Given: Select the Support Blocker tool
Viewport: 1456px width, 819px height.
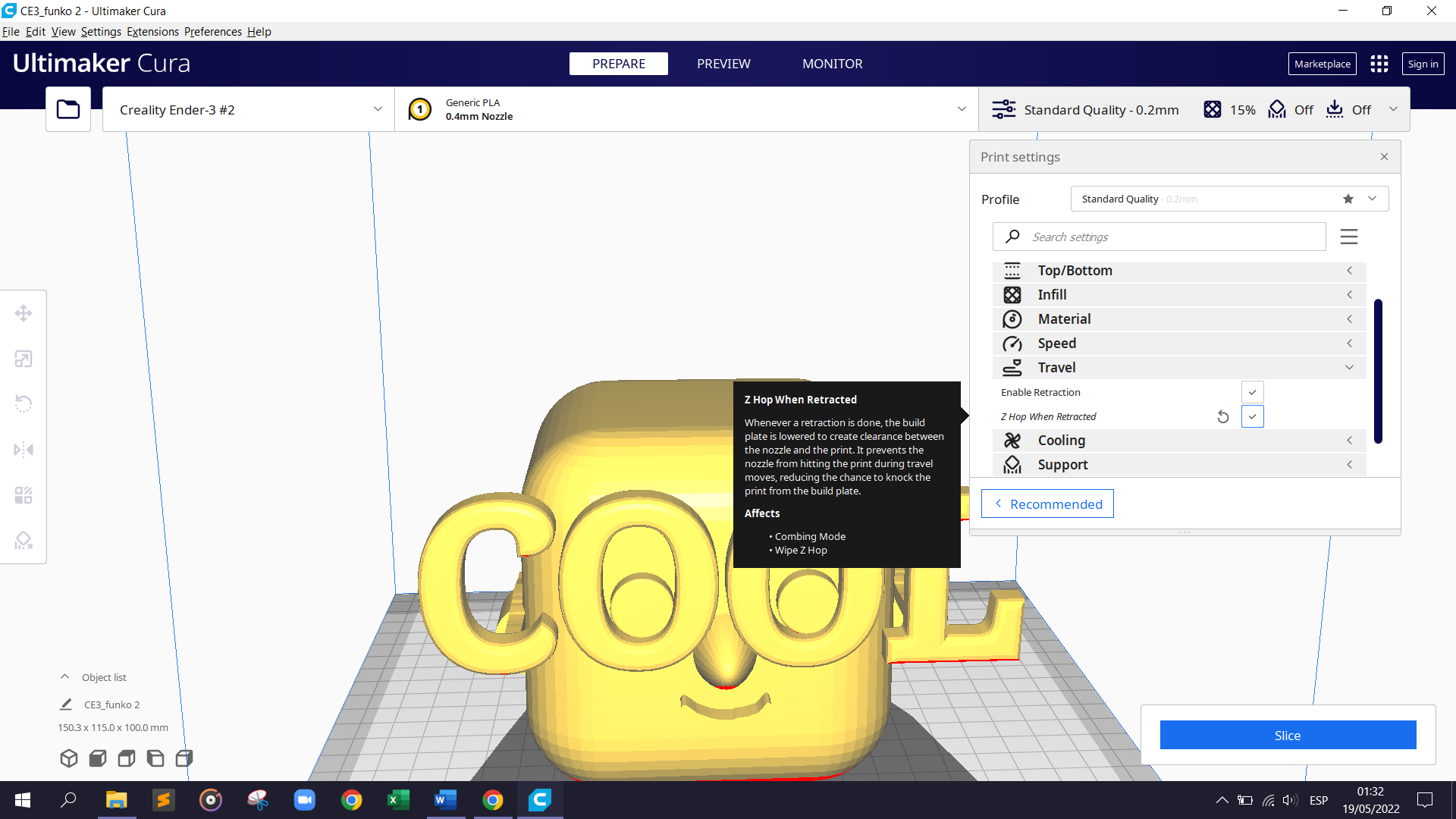Looking at the screenshot, I should (x=23, y=540).
